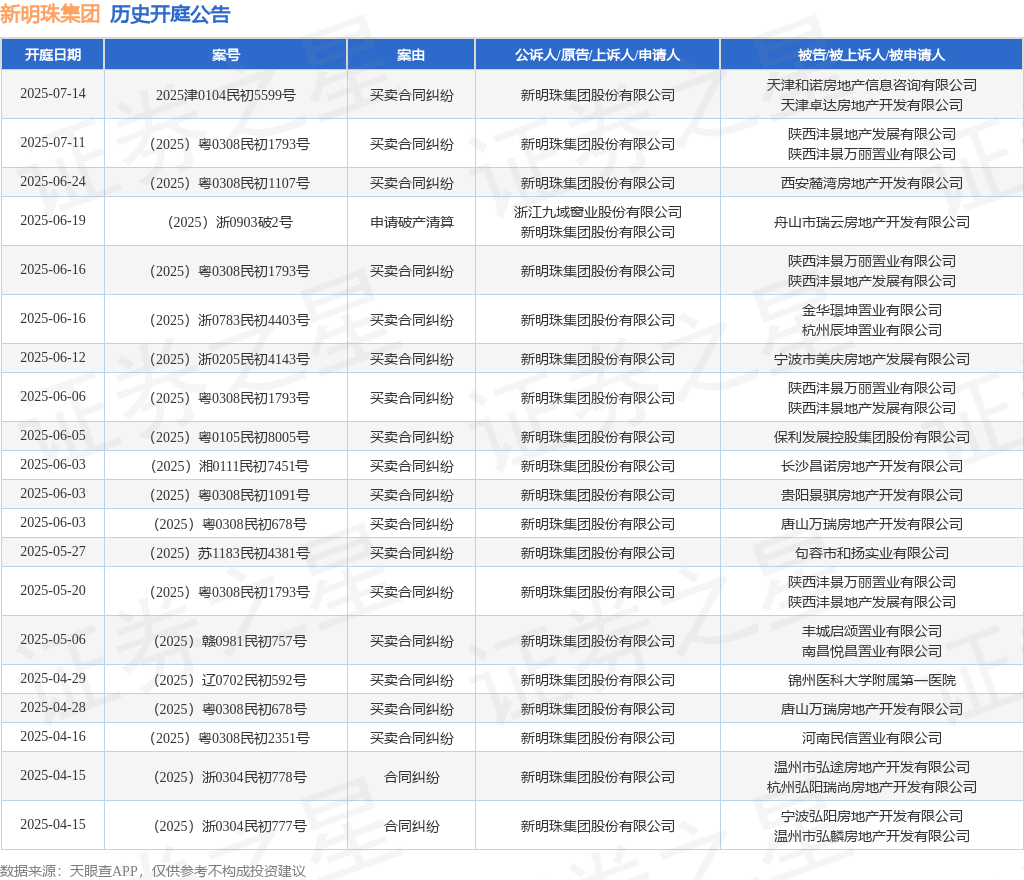Click case number (2025)粤0105民初8005号

(x=230, y=437)
